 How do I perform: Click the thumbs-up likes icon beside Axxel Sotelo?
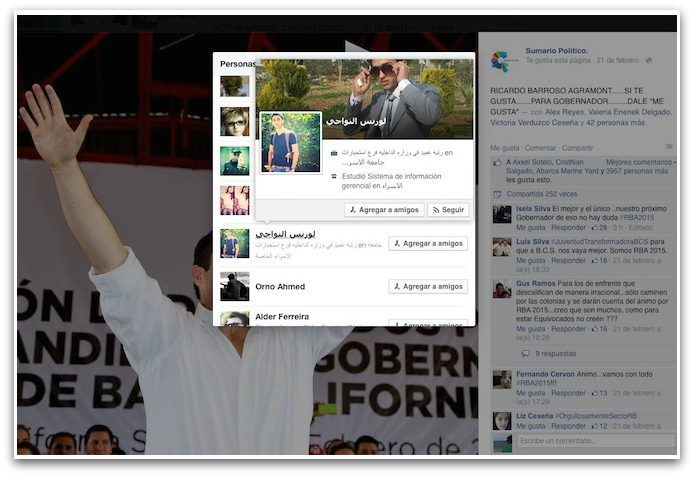point(497,163)
